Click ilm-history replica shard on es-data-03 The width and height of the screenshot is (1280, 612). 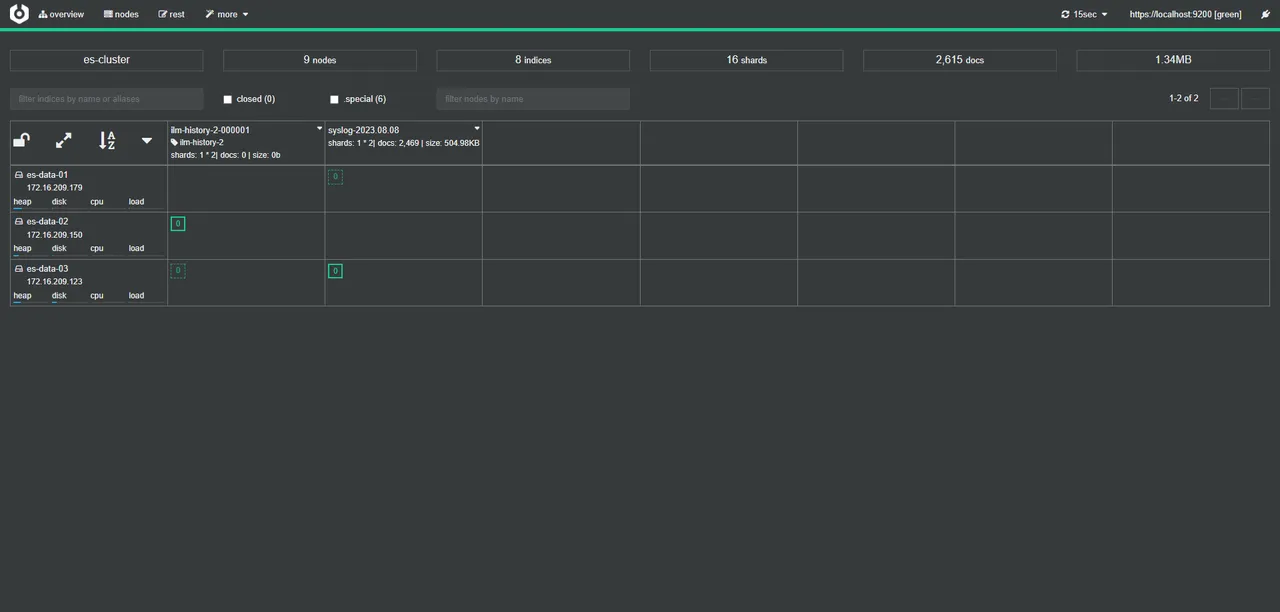[x=178, y=271]
